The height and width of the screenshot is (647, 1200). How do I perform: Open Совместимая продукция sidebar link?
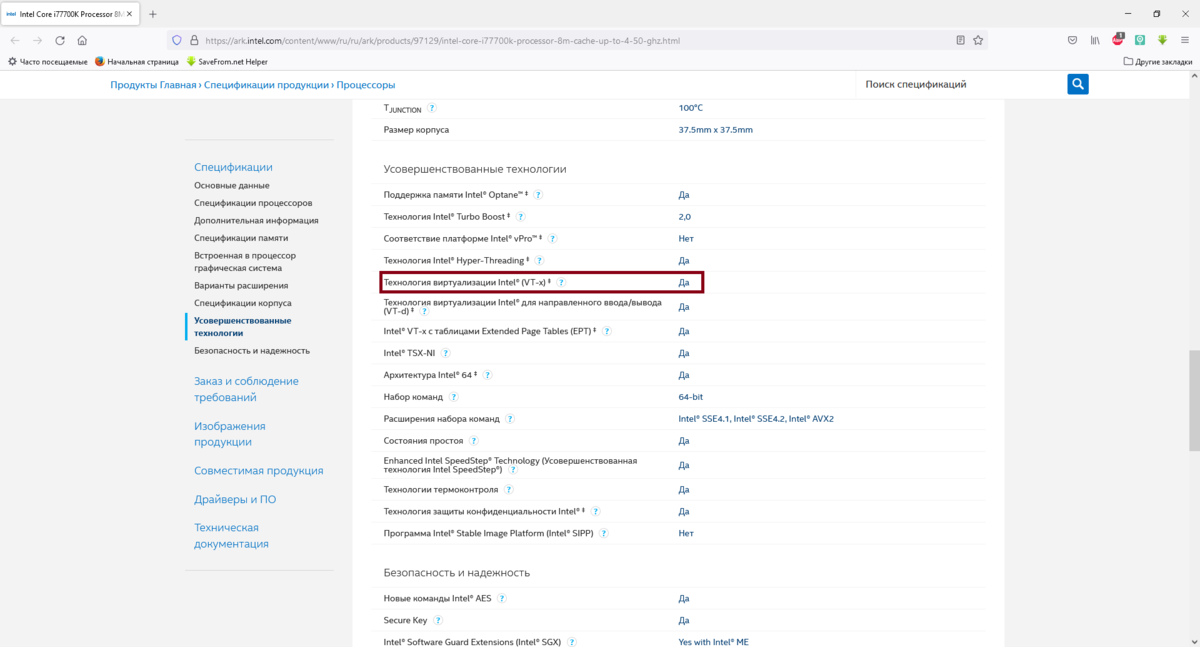(x=258, y=471)
